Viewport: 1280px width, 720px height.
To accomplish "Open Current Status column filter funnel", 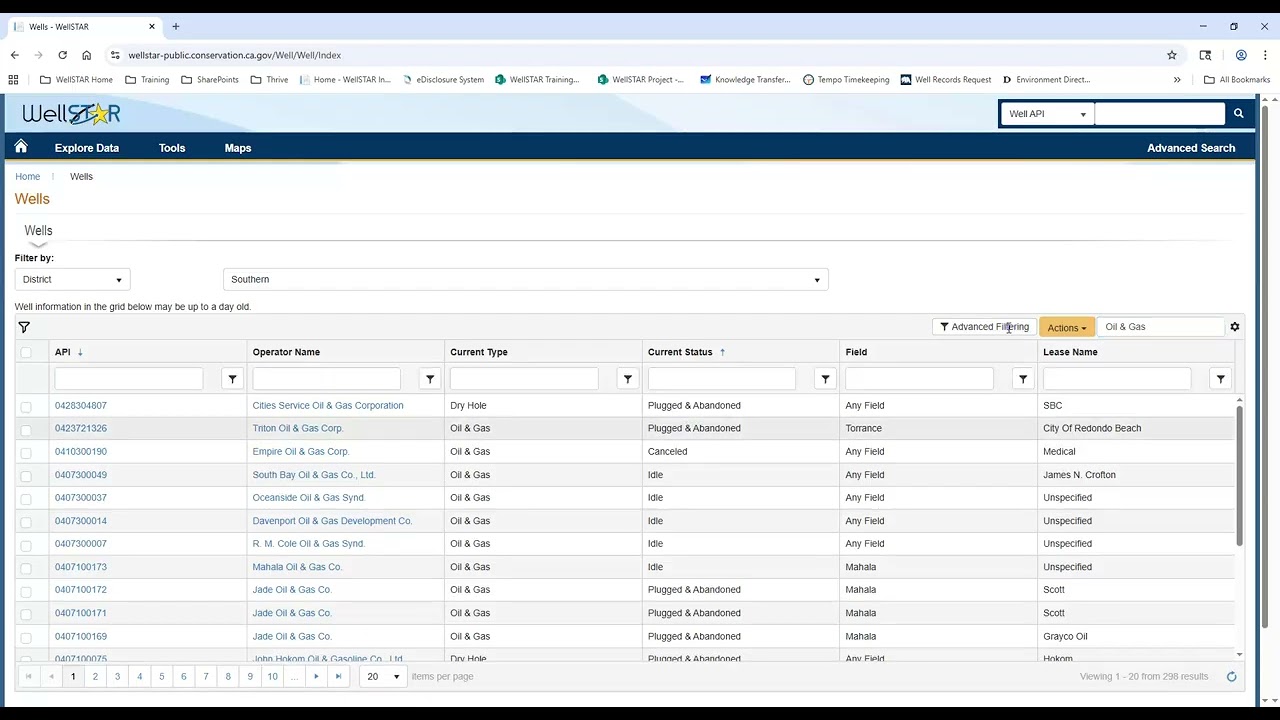I will click(x=825, y=379).
